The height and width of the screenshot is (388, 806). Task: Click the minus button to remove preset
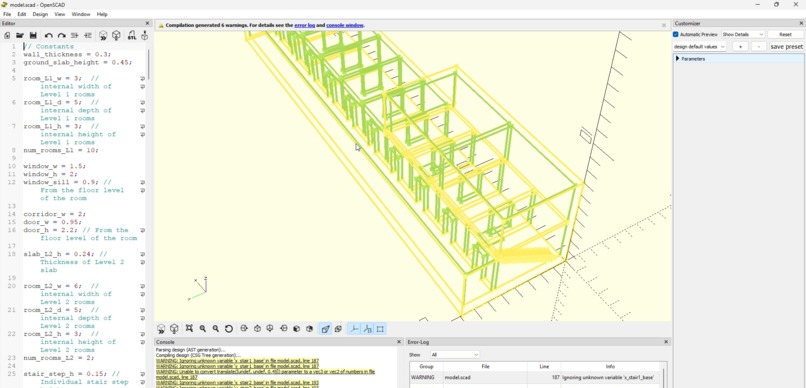(x=759, y=47)
